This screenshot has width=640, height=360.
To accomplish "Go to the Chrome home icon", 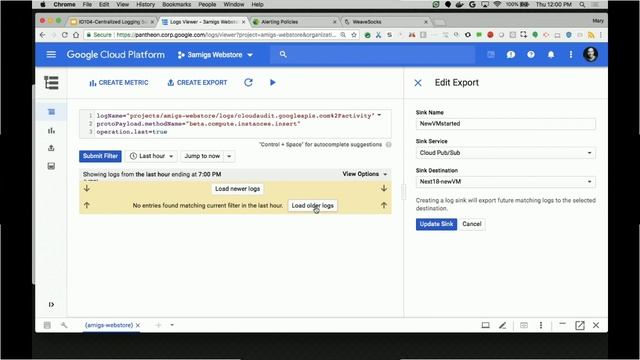I will click(x=76, y=35).
